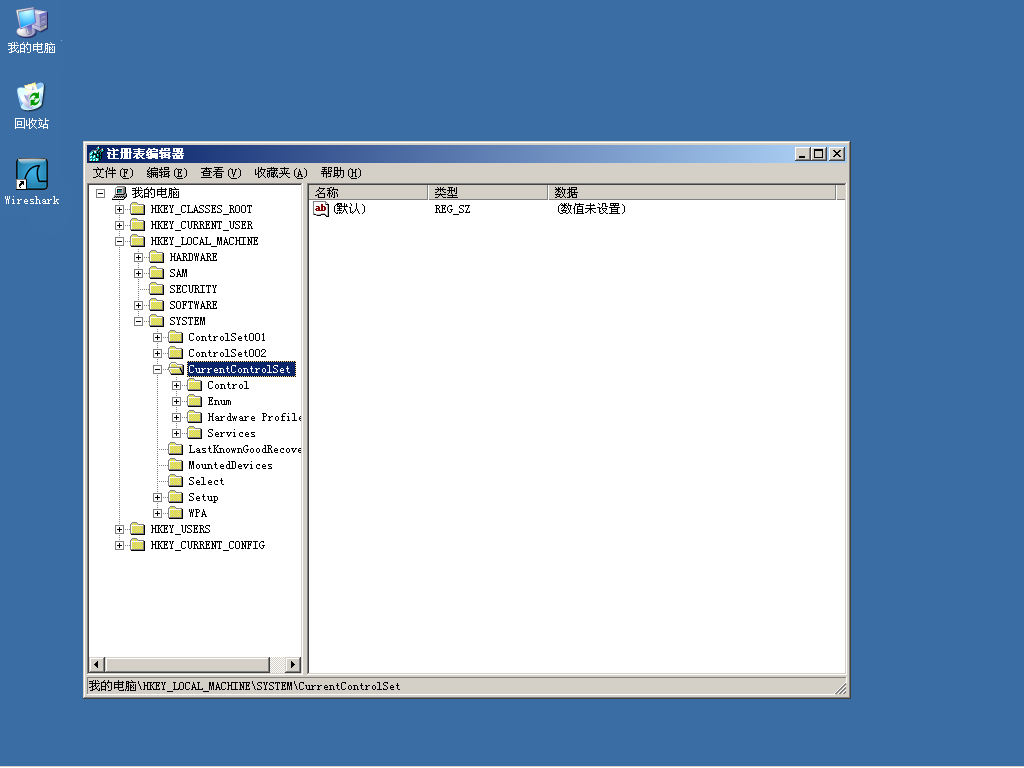Viewport: 1024px width, 768px height.
Task: Expand the HKEY_CLASSES_ROOT node
Action: [x=120, y=210]
